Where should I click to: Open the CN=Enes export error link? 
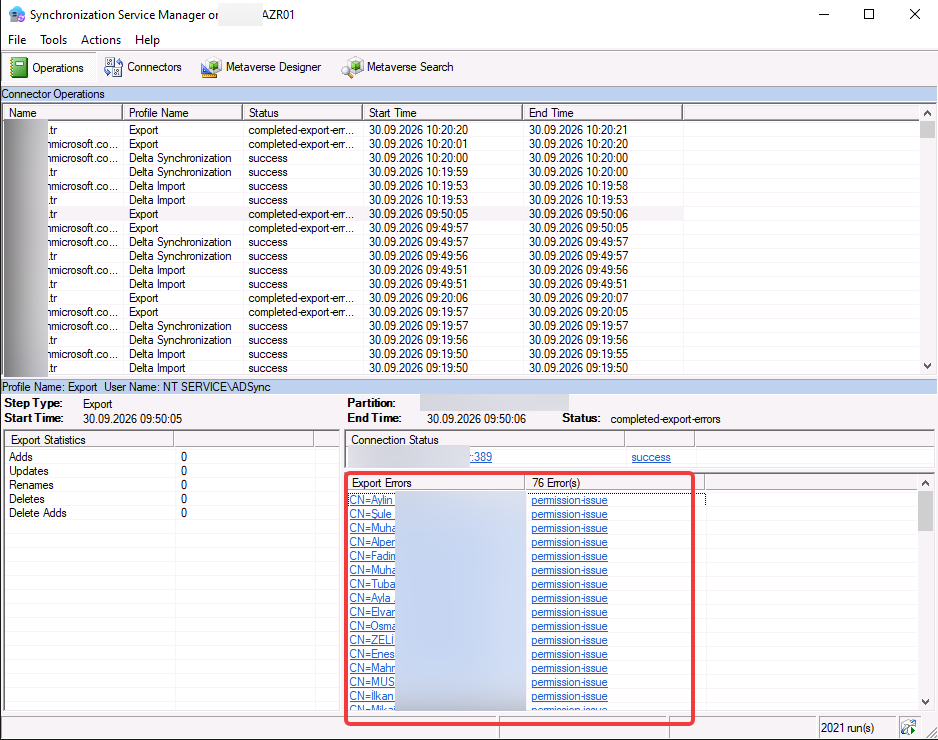[x=372, y=654]
